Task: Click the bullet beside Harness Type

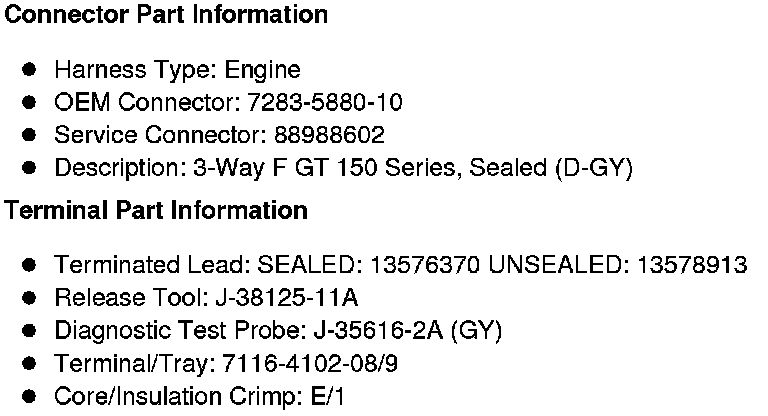Action: 30,70
